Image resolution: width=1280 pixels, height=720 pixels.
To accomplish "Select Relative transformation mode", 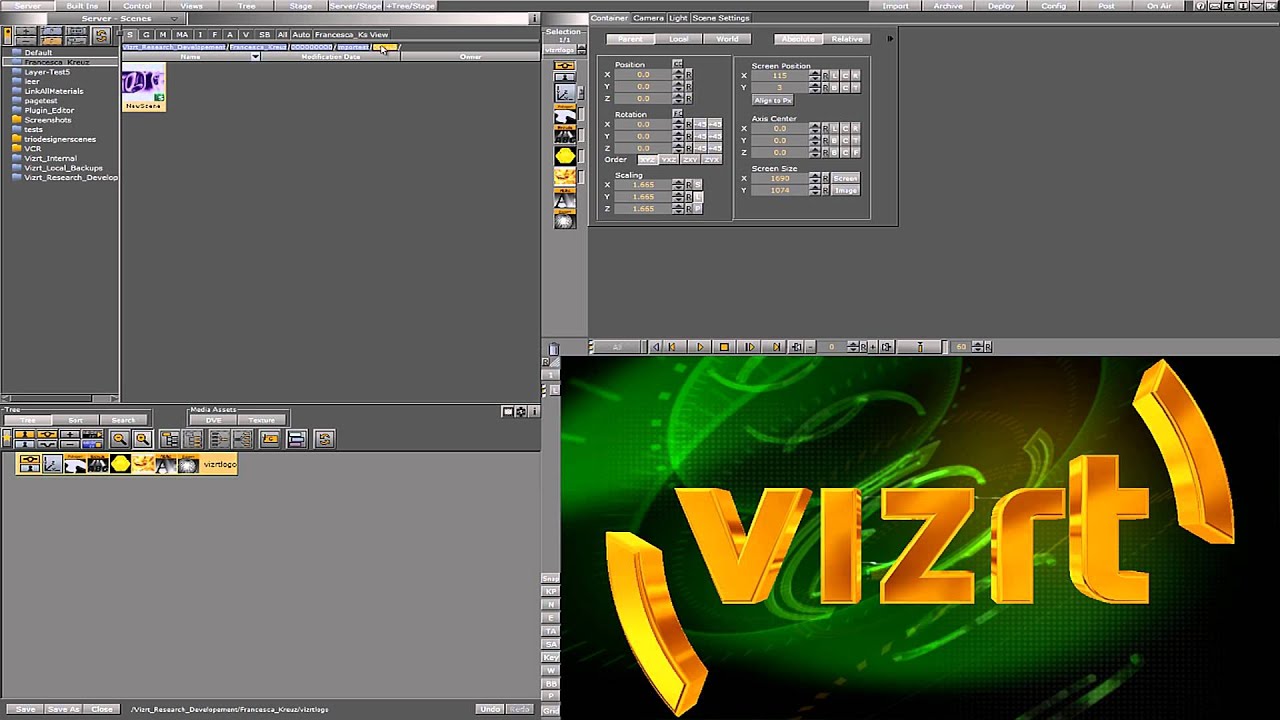I will [847, 39].
